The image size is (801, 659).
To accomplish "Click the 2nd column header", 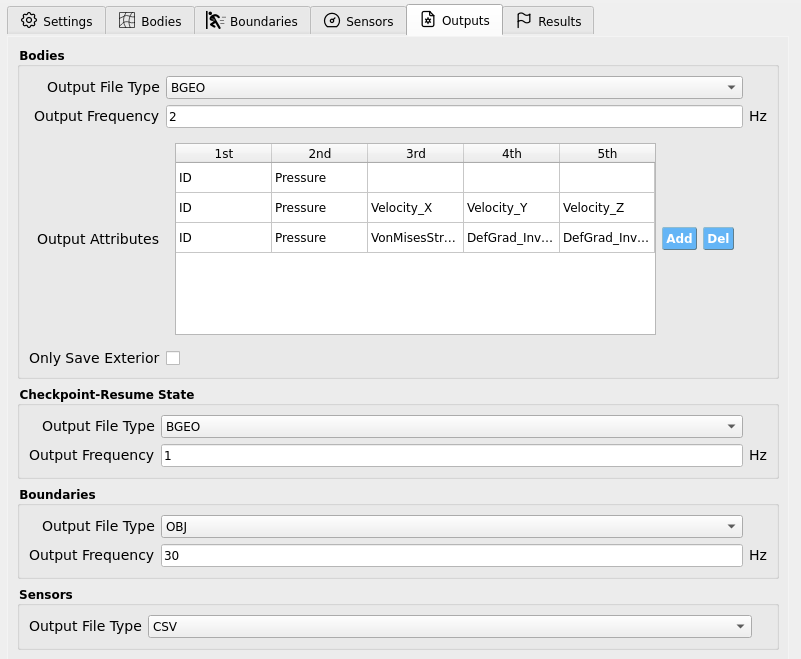I will point(320,153).
